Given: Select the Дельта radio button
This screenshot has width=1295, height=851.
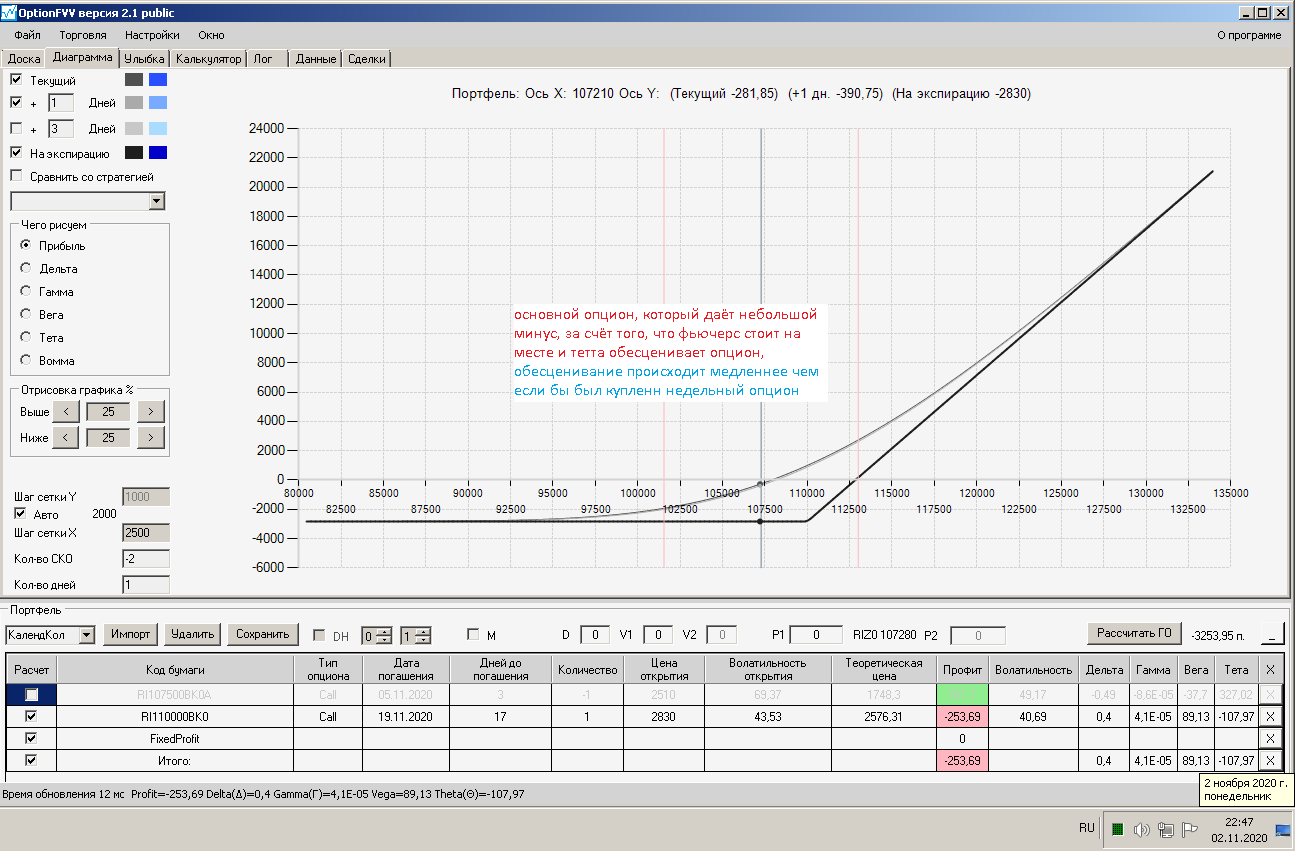Looking at the screenshot, I should [26, 268].
